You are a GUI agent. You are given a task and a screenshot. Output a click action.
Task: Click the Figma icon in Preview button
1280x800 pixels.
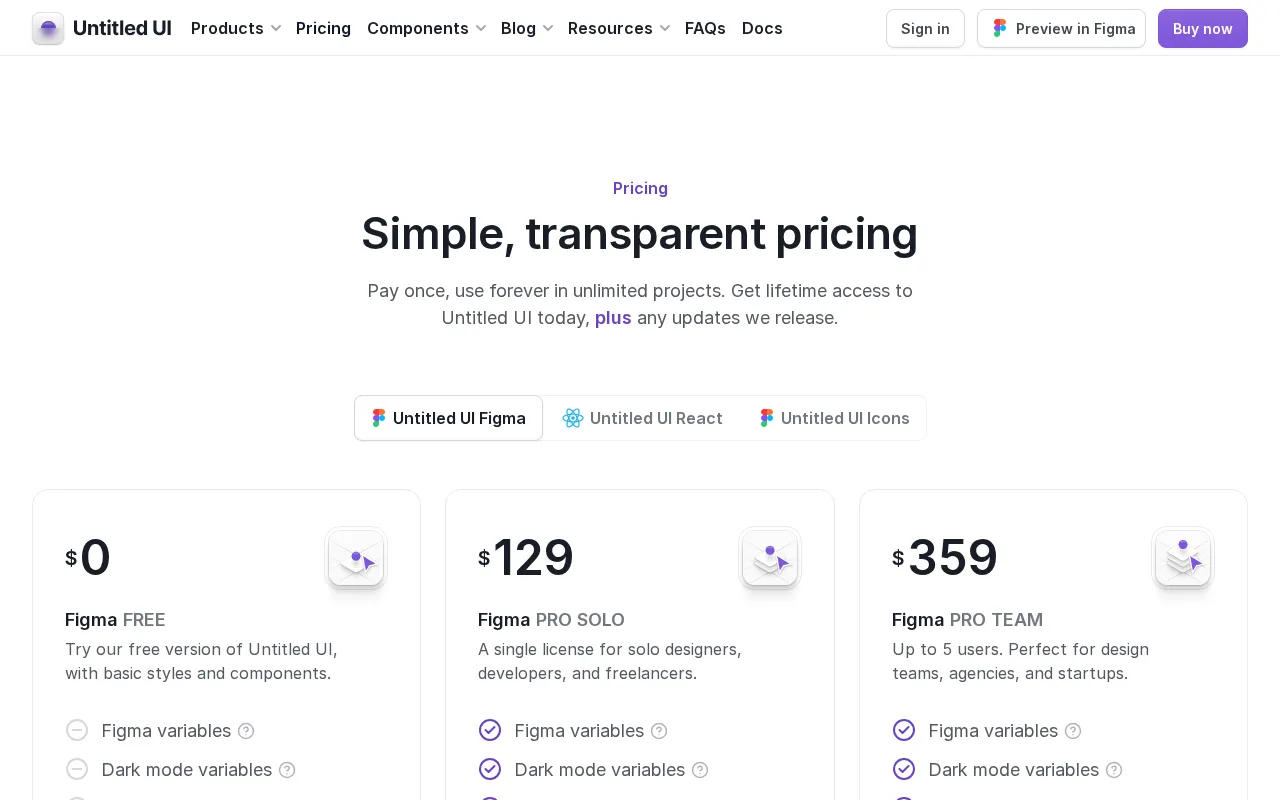point(999,28)
